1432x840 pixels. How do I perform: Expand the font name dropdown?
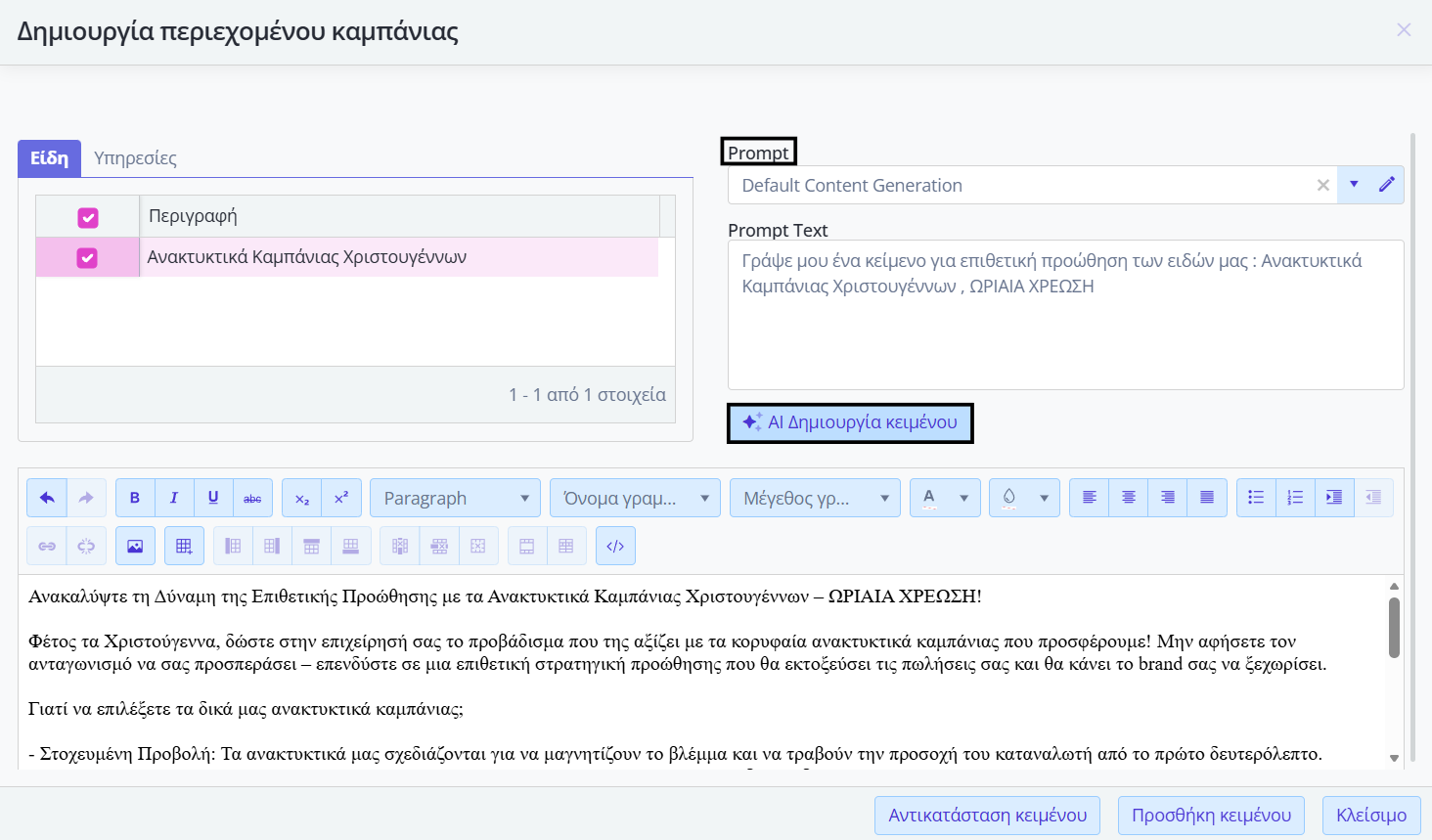635,498
